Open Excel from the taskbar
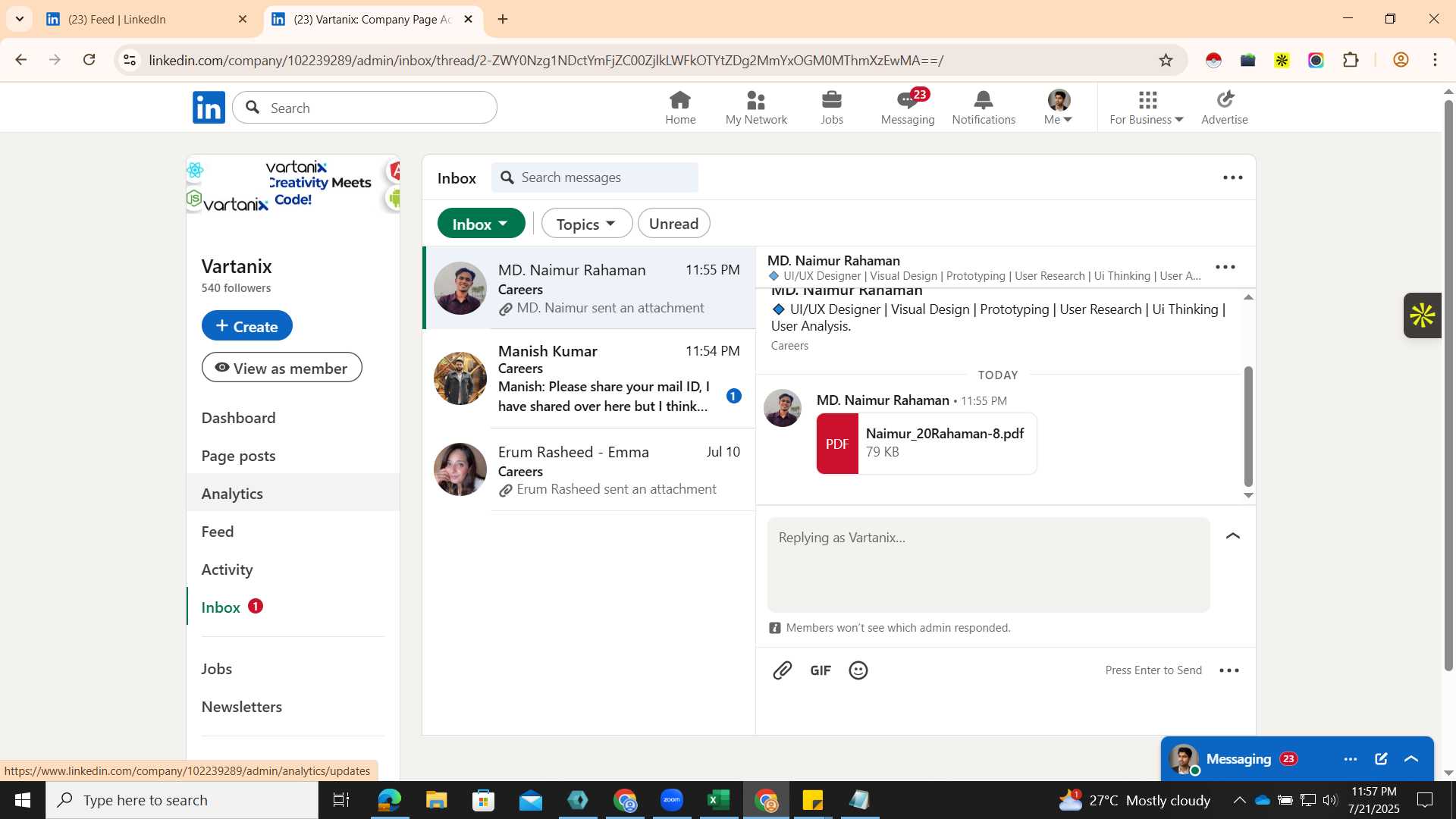Image resolution: width=1456 pixels, height=819 pixels. pos(718,800)
